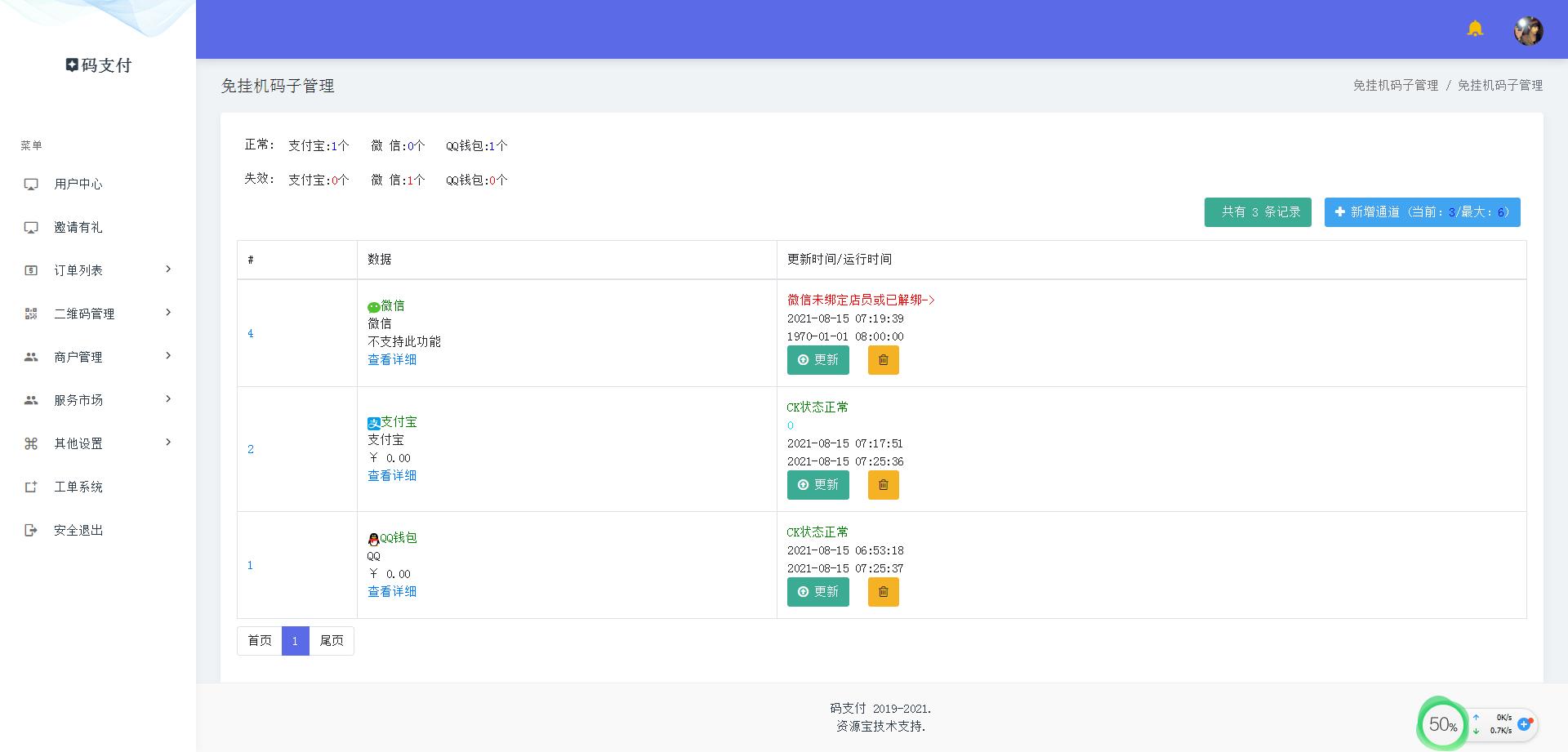Click the 邀请有礼 monitor icon
Image resolution: width=1568 pixels, height=752 pixels.
(31, 228)
